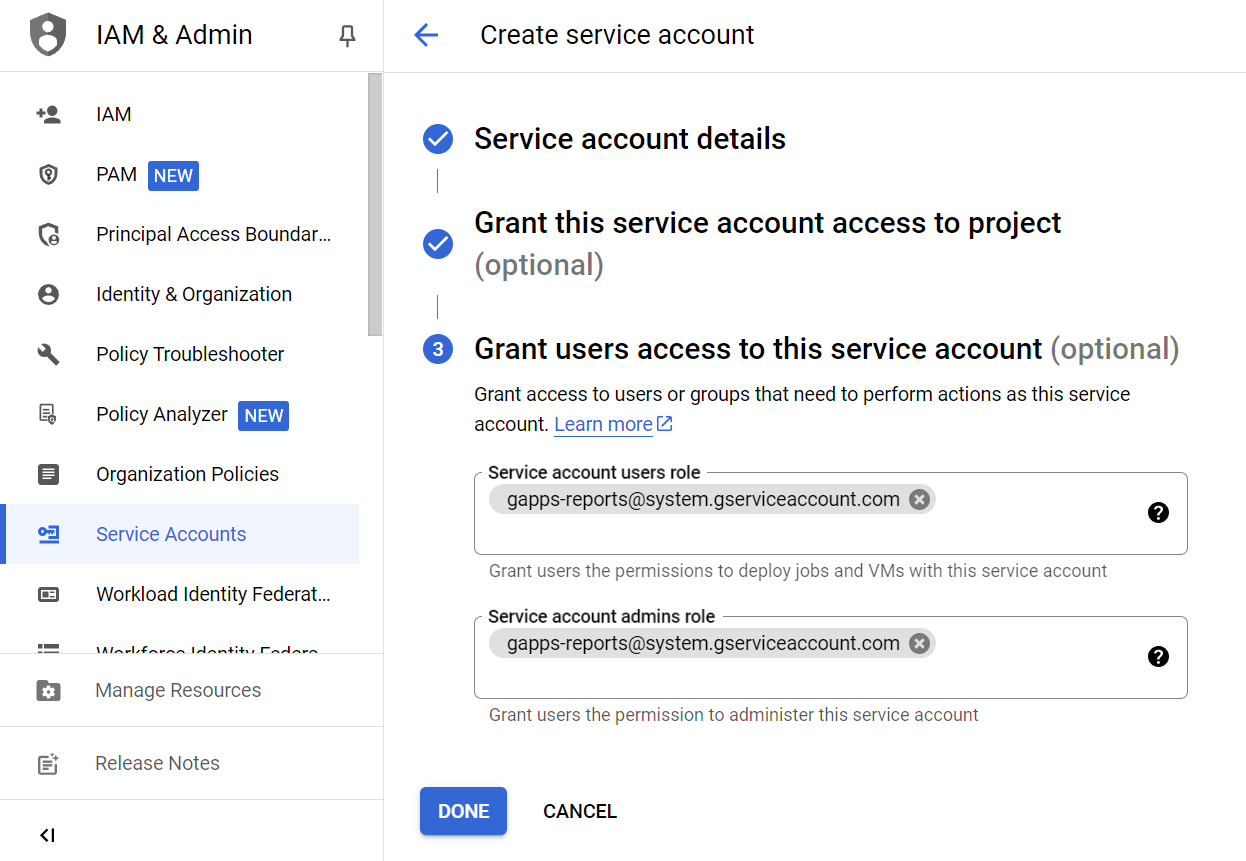Click the Manage Resources folder icon
This screenshot has height=861, width=1246.
click(48, 691)
